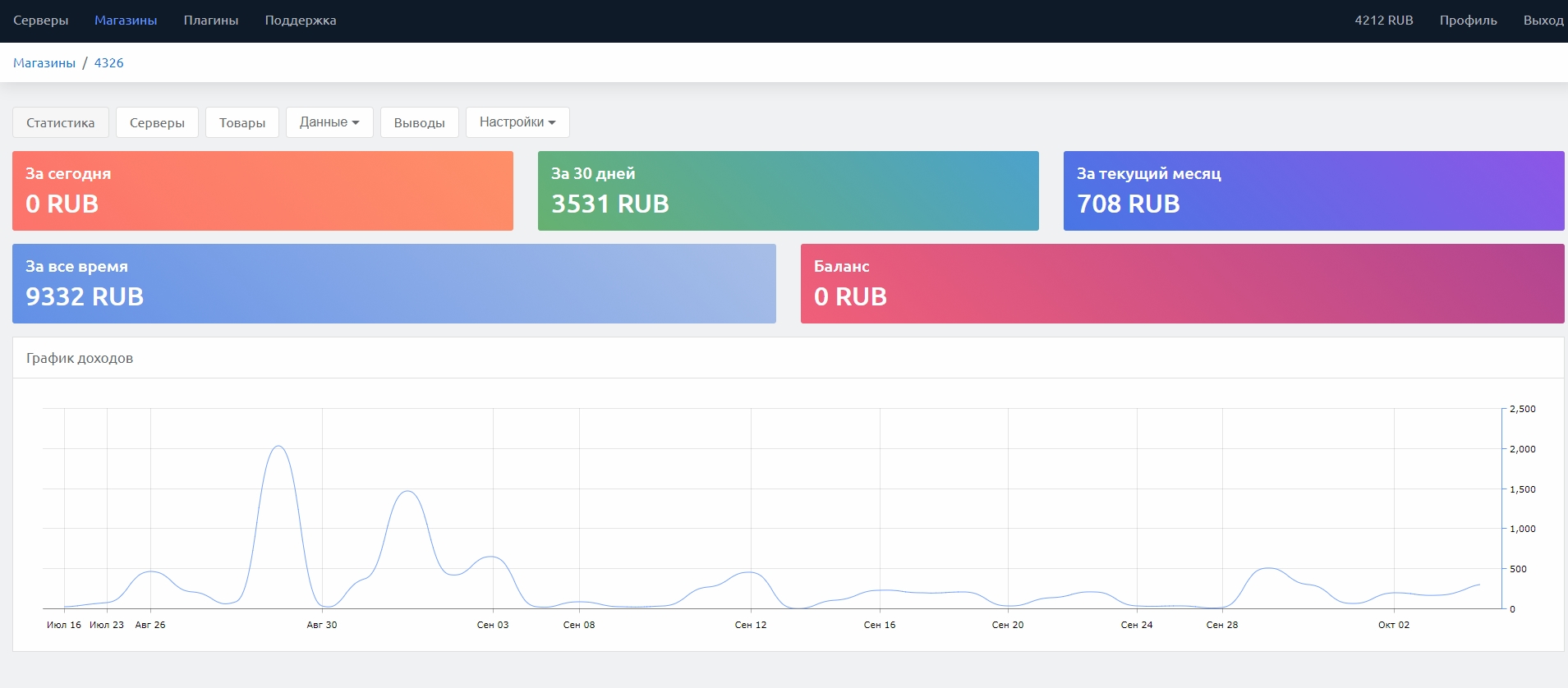Viewport: 1568px width, 688px height.
Task: Expand the Данные dropdown
Action: tap(329, 122)
